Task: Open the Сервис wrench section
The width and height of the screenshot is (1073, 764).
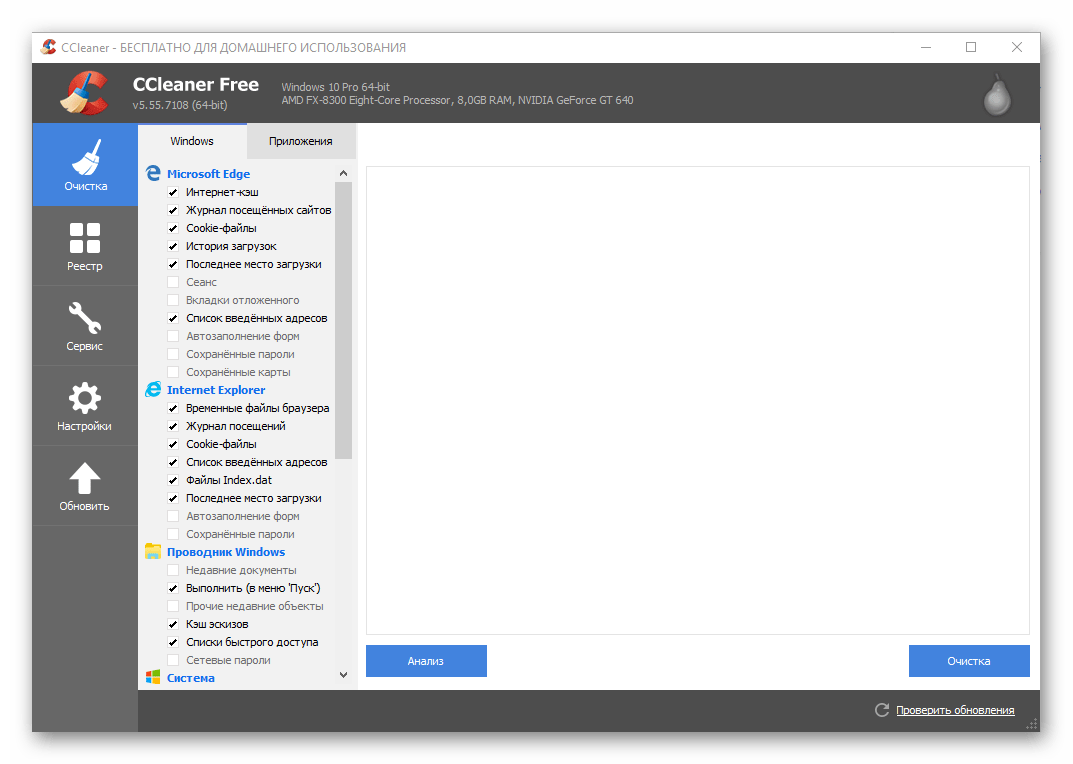Action: tap(85, 326)
